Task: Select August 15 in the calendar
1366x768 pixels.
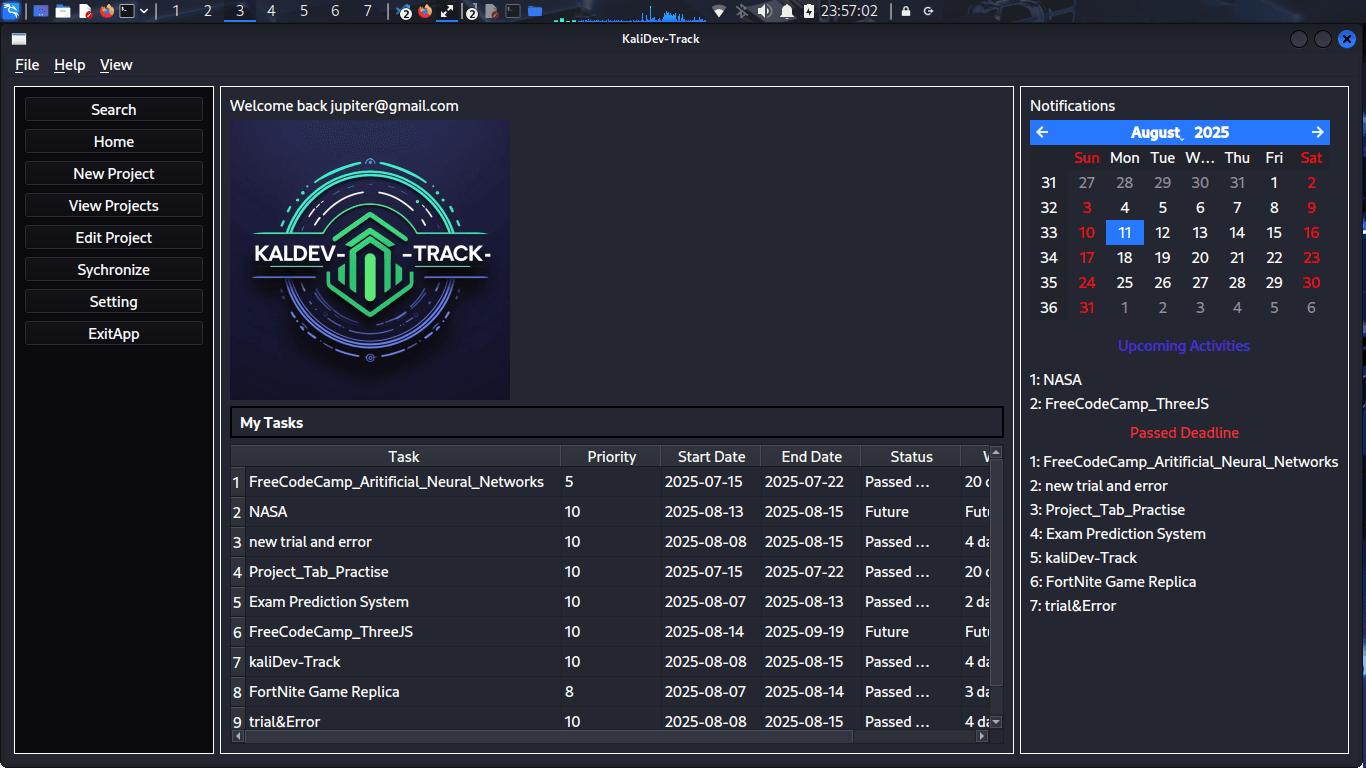Action: pyautogui.click(x=1274, y=233)
